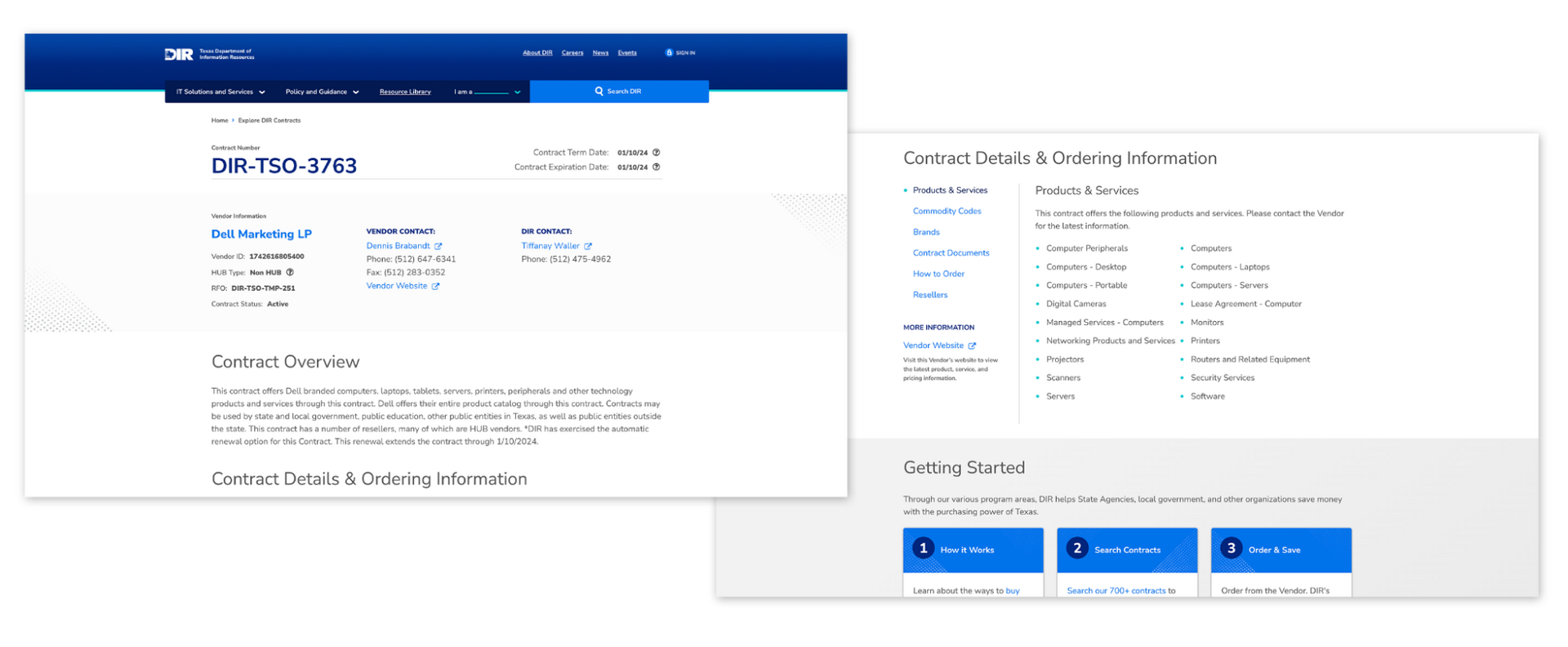Open Careers link in header
The width and height of the screenshot is (1568, 647).
pyautogui.click(x=572, y=52)
